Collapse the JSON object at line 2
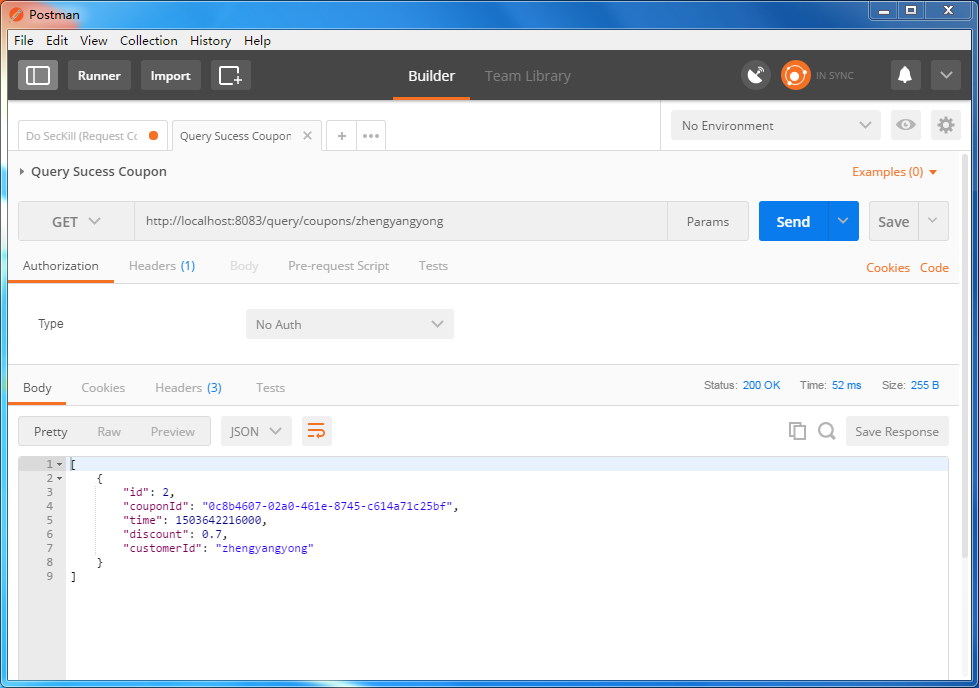979x688 pixels. coord(60,478)
